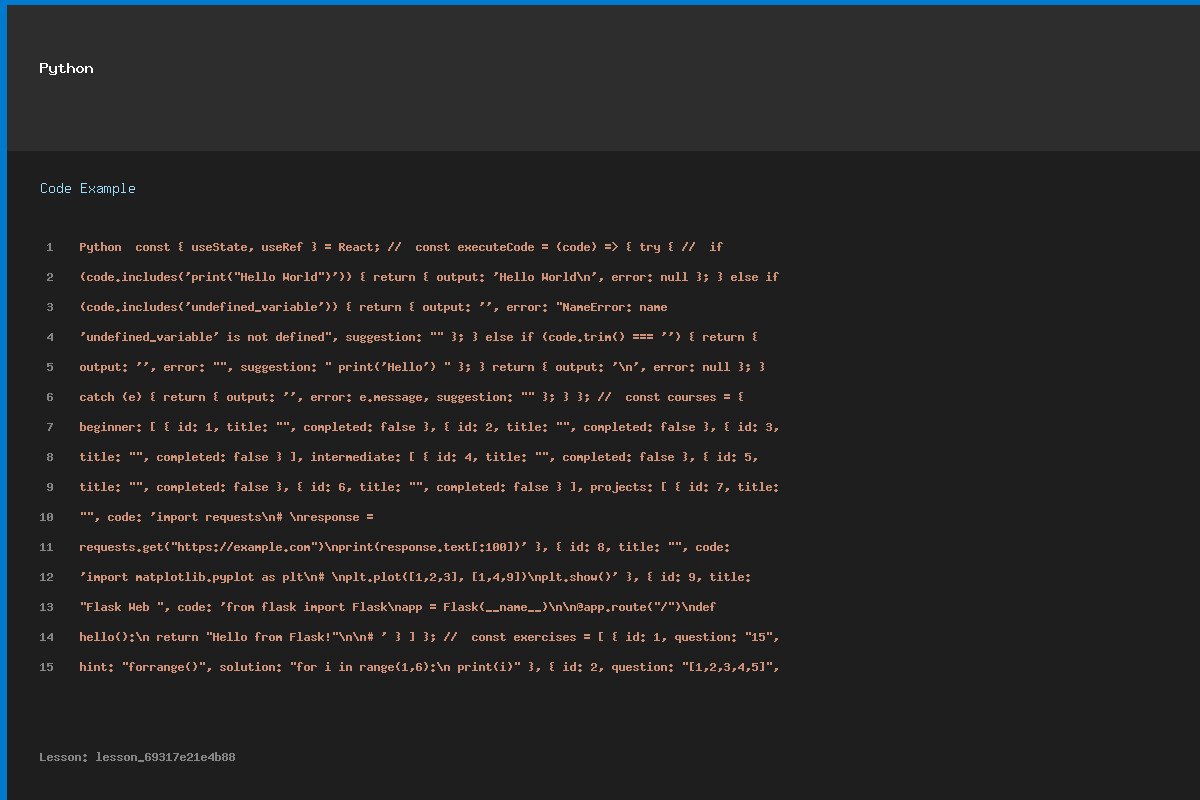
Task: Click 'import matplotlib.pyplot' on line 12
Action: point(170,577)
